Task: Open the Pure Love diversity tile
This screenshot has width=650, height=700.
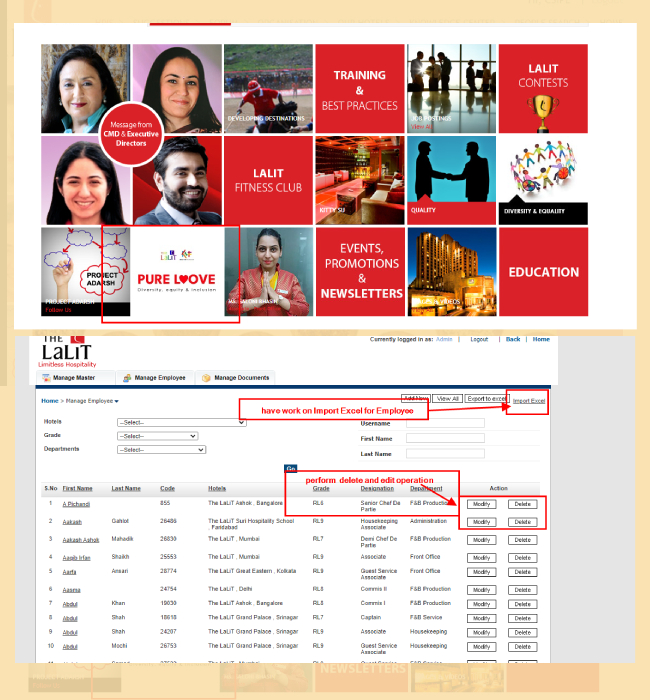Action: click(x=176, y=272)
